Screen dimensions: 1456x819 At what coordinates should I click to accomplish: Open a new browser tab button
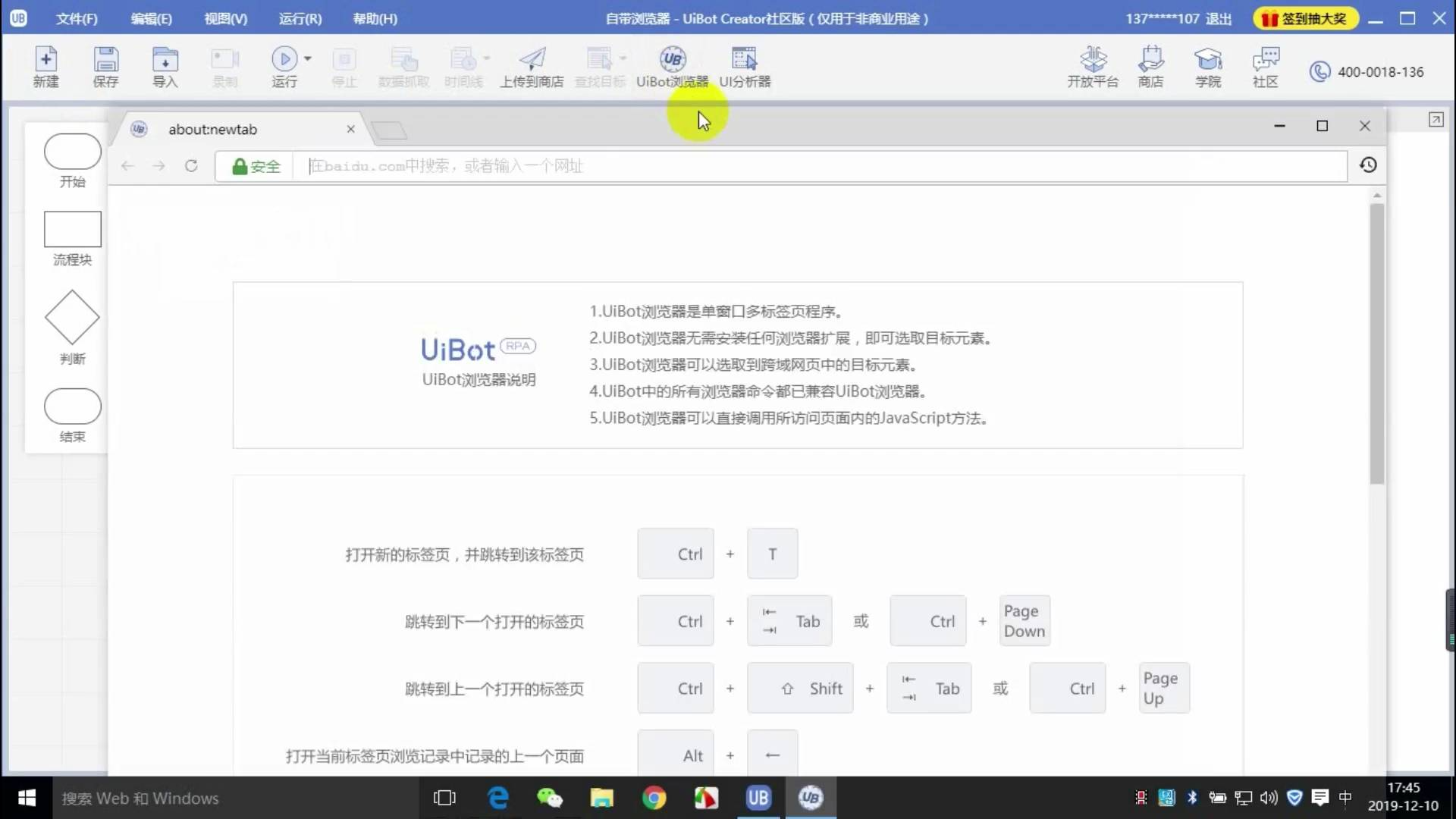pos(390,130)
